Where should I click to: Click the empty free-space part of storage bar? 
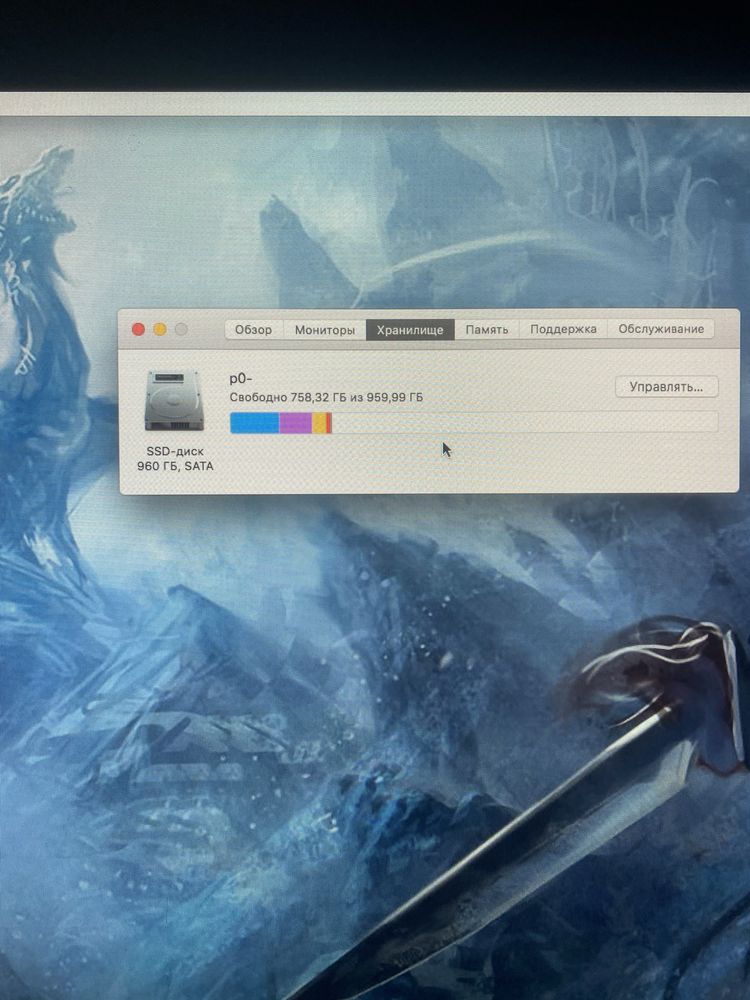[525, 422]
